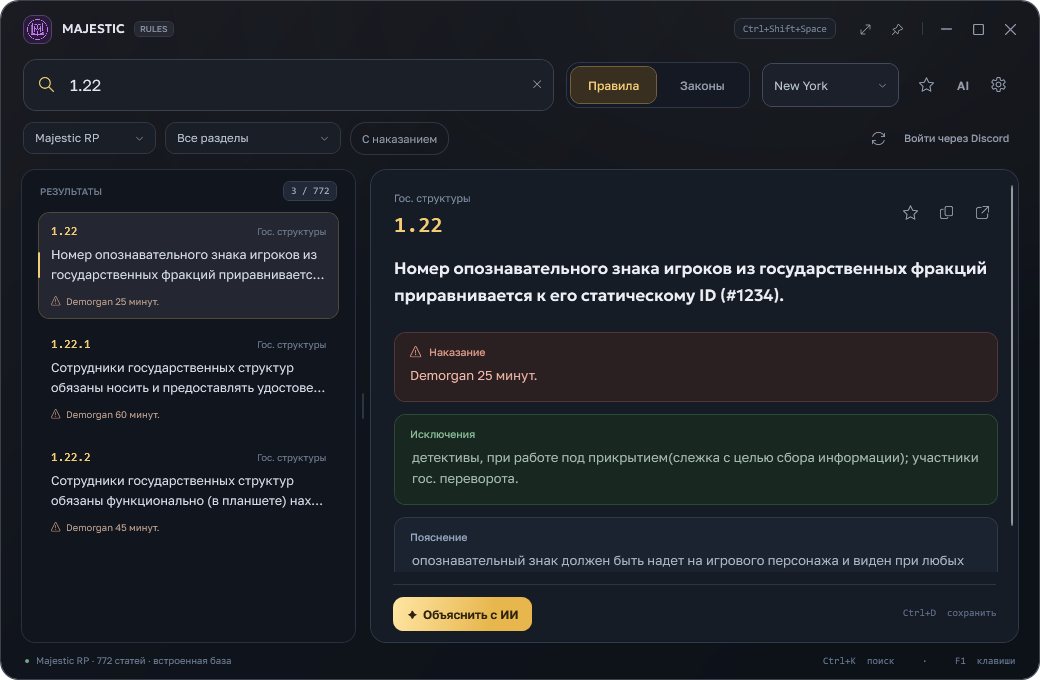Click the Ctrl+D сохранить shortcut hint
Screen dimensions: 1040x680
[949, 612]
